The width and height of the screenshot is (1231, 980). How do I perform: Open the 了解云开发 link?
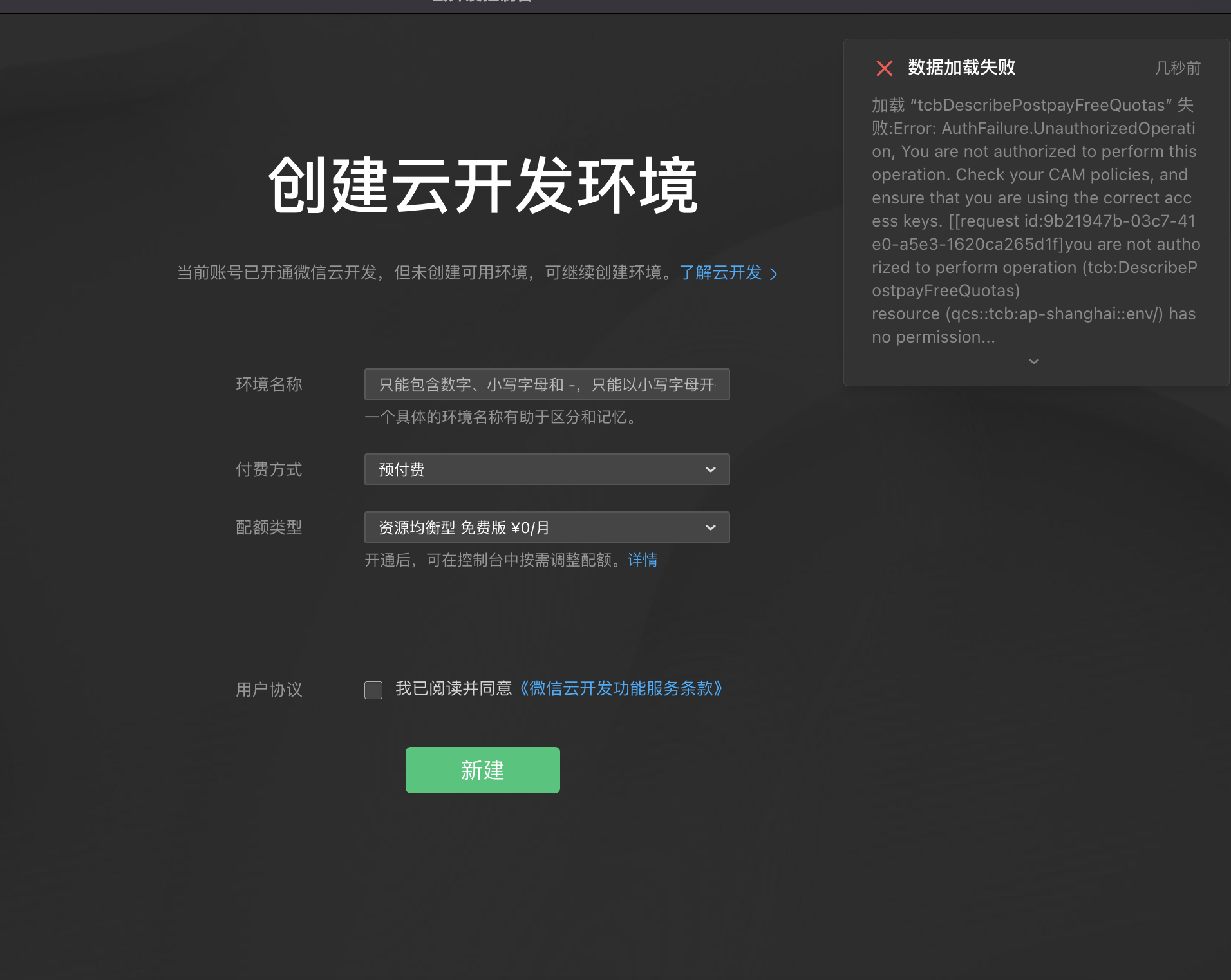[720, 273]
